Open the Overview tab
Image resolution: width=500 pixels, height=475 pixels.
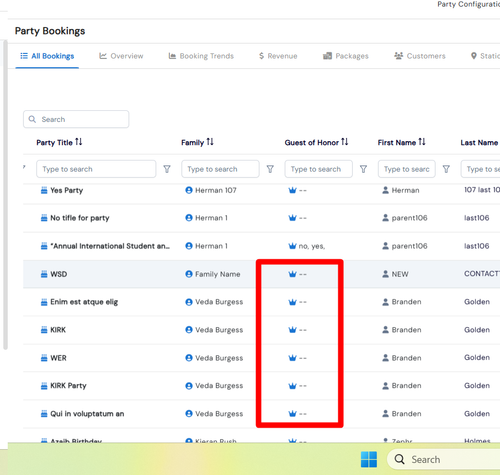[x=121, y=56]
